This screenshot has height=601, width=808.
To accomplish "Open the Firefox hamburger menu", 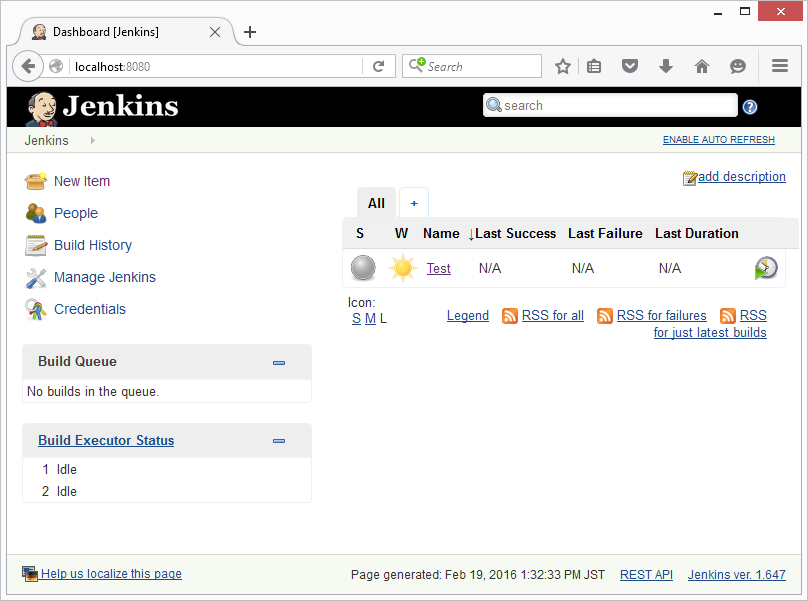I will (780, 65).
